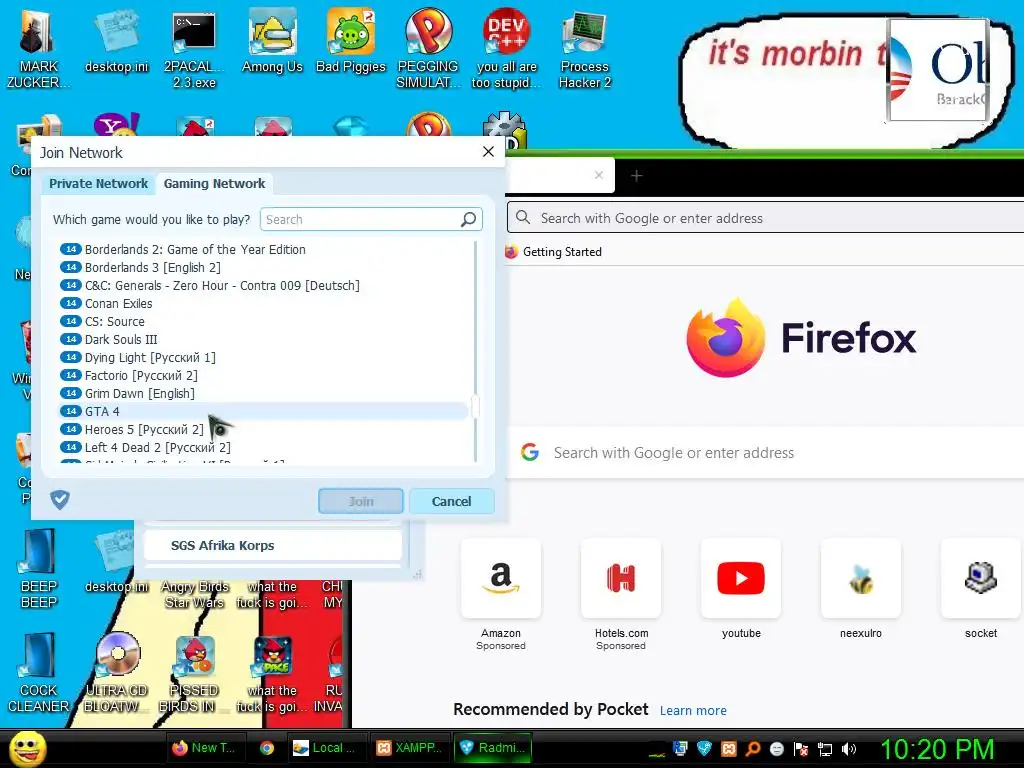Screen dimensions: 1024x768
Task: Switch to the Gaming Network tab
Action: [214, 184]
